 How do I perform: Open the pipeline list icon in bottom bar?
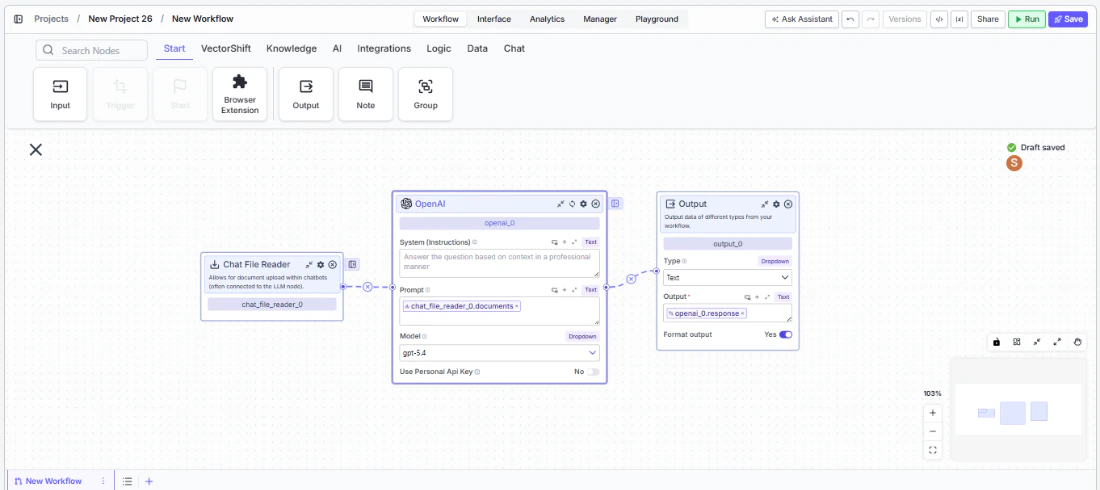pyautogui.click(x=127, y=481)
